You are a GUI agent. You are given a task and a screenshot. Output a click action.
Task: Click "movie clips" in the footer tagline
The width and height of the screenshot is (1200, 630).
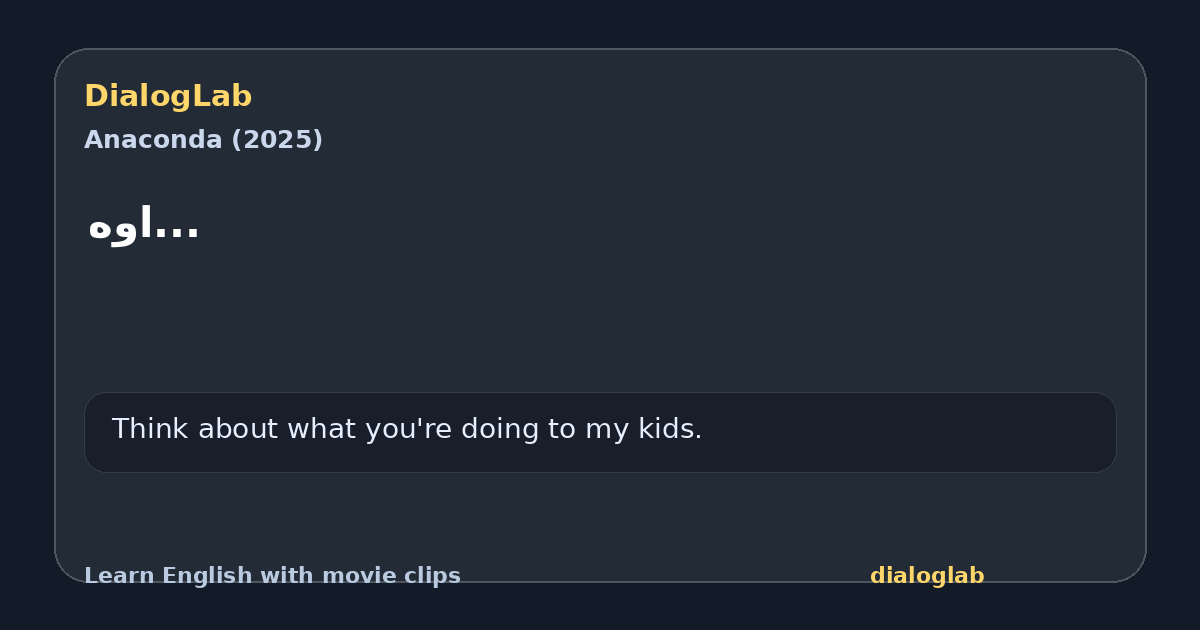coord(400,577)
